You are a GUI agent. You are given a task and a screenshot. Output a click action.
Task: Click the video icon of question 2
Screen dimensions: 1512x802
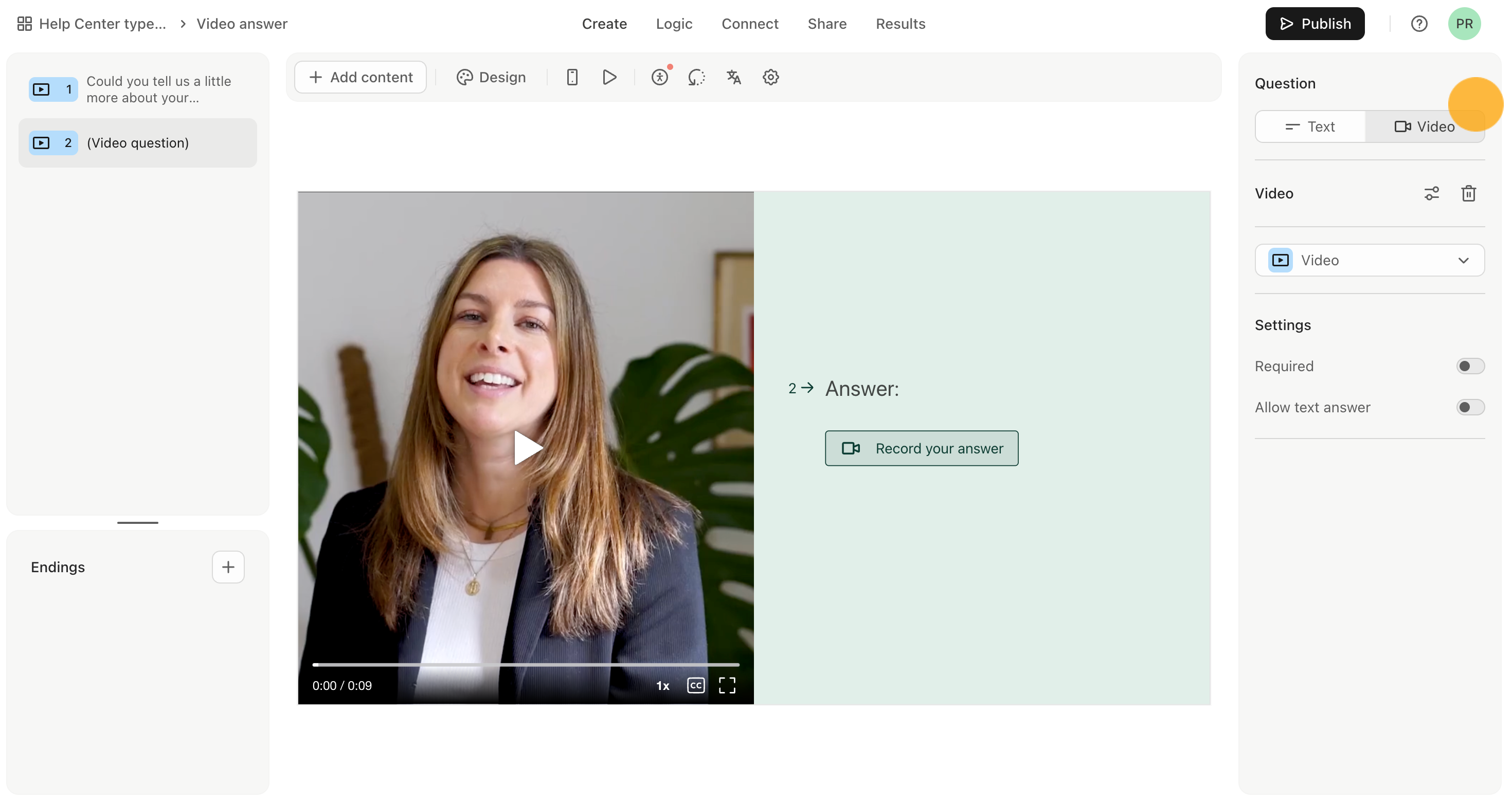pyautogui.click(x=41, y=142)
